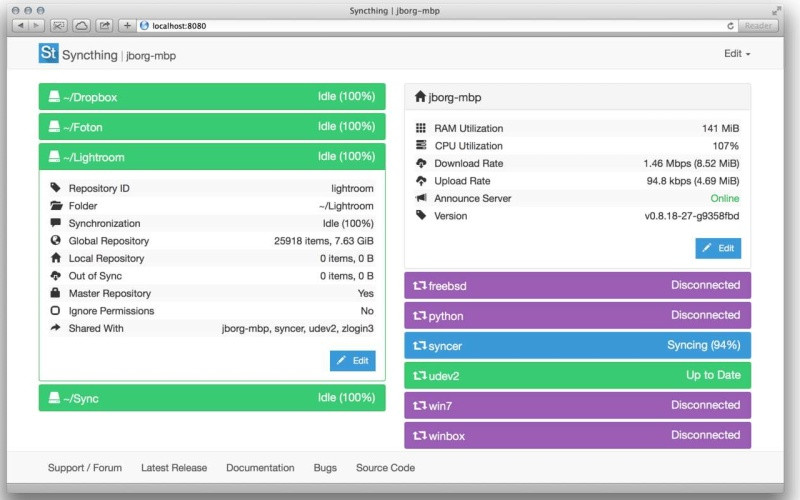Click the open folder icon beside Folder
Image resolution: width=800 pixels, height=500 pixels.
coord(56,206)
